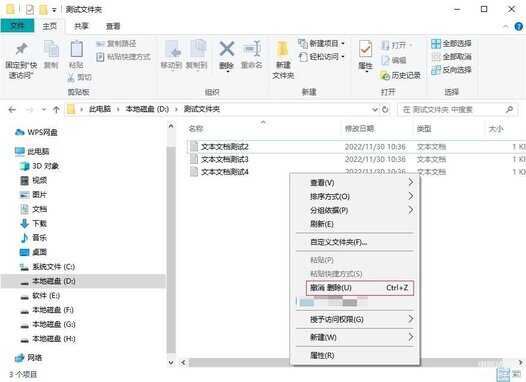Click Select All (全部选择)
The height and width of the screenshot is (382, 526).
pos(451,44)
